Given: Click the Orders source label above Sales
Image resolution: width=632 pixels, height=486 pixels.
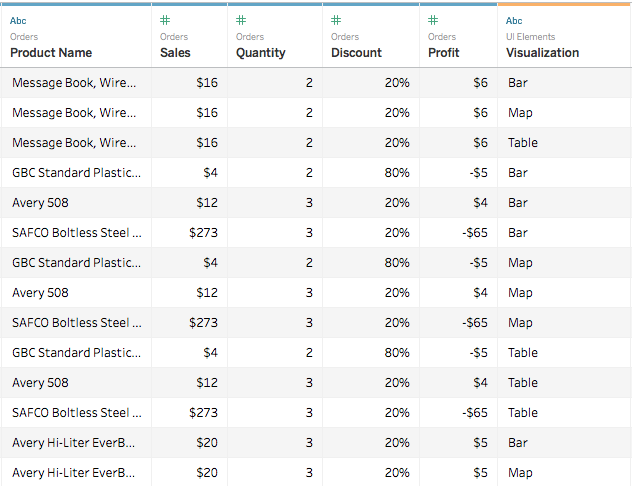Looking at the screenshot, I should (174, 37).
